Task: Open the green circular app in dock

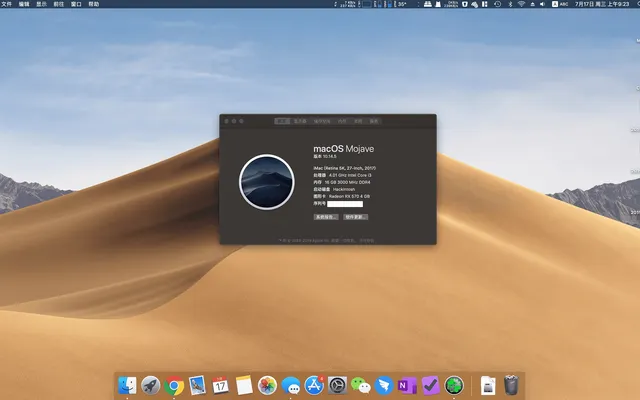Action: point(454,385)
